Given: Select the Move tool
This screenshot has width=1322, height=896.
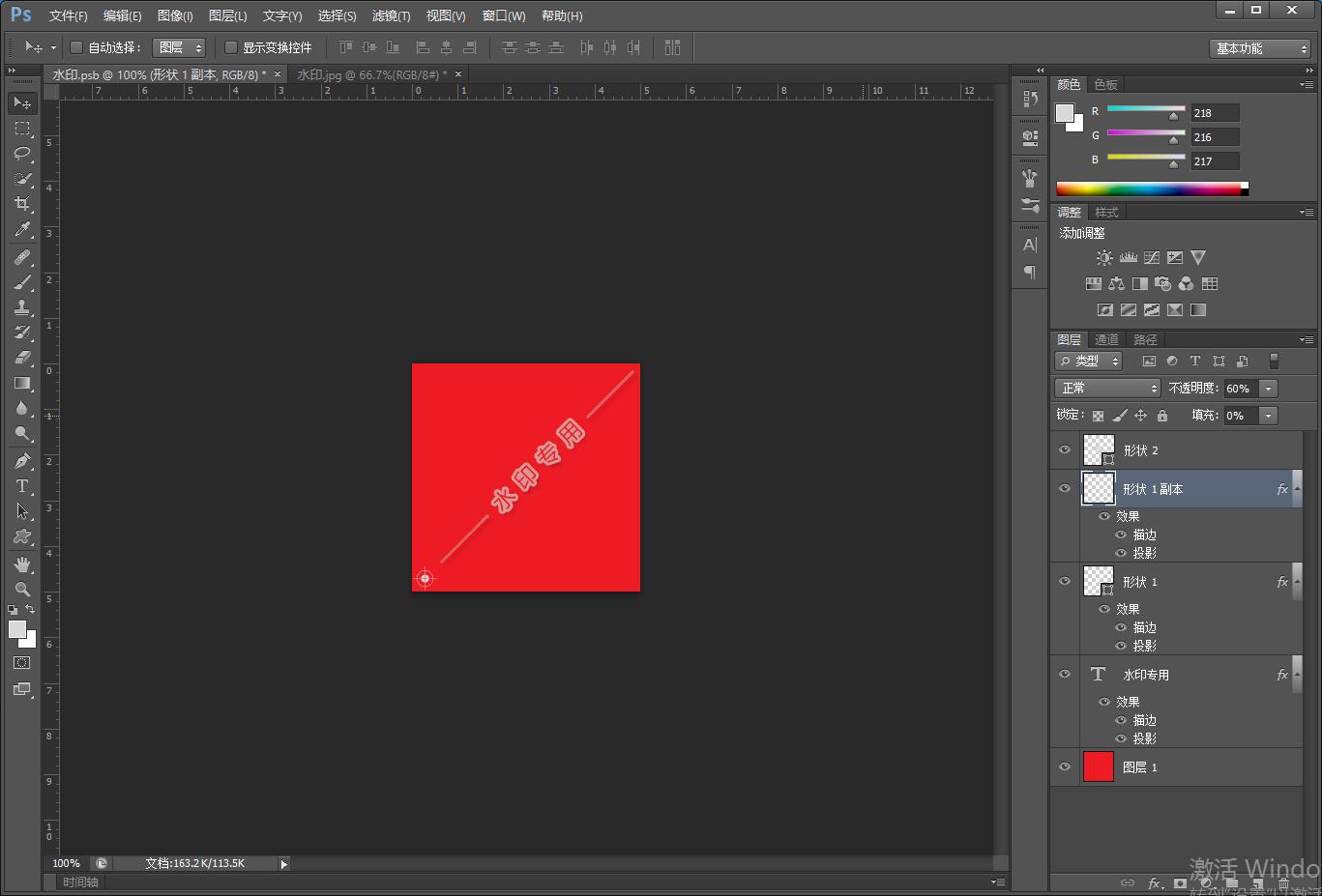Looking at the screenshot, I should click(x=22, y=102).
